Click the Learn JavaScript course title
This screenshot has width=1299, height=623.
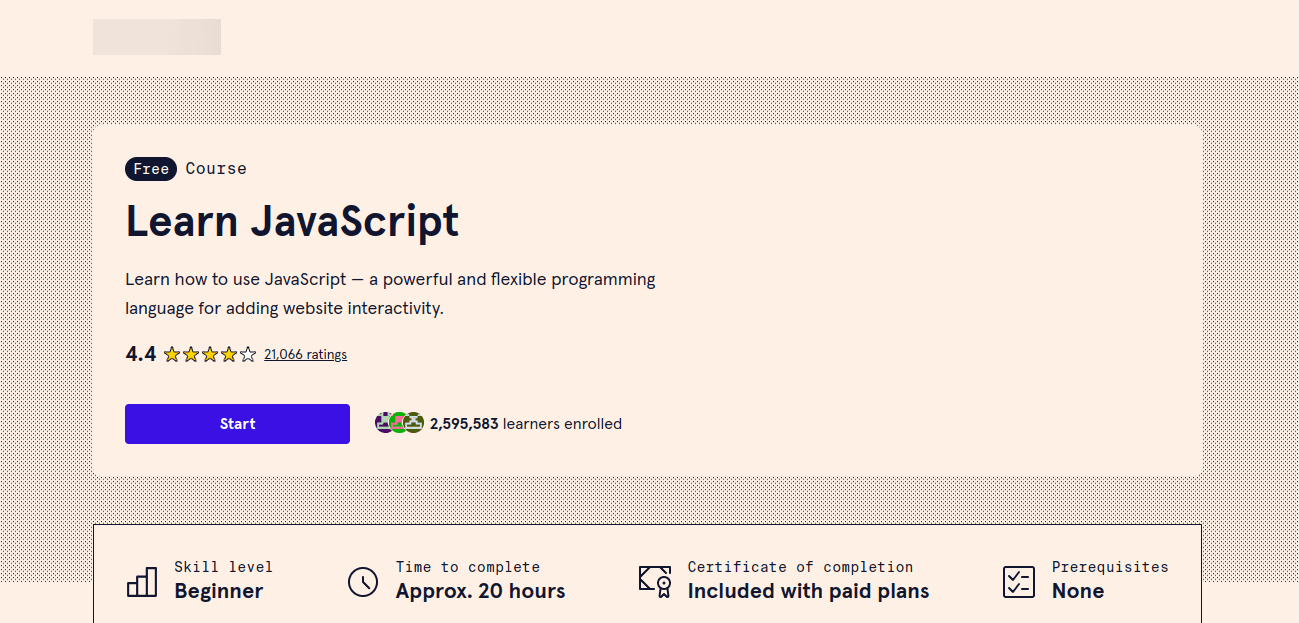(x=292, y=221)
